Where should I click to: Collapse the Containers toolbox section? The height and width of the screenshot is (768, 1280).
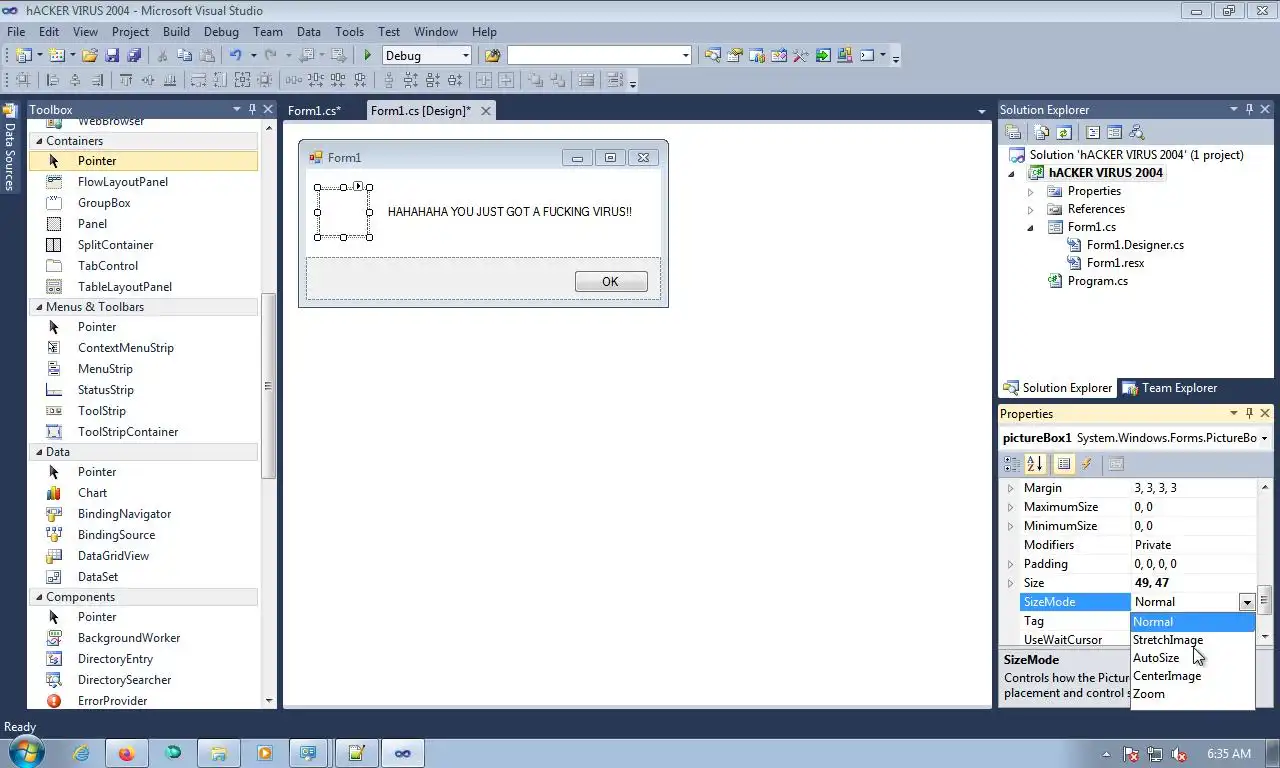click(39, 141)
